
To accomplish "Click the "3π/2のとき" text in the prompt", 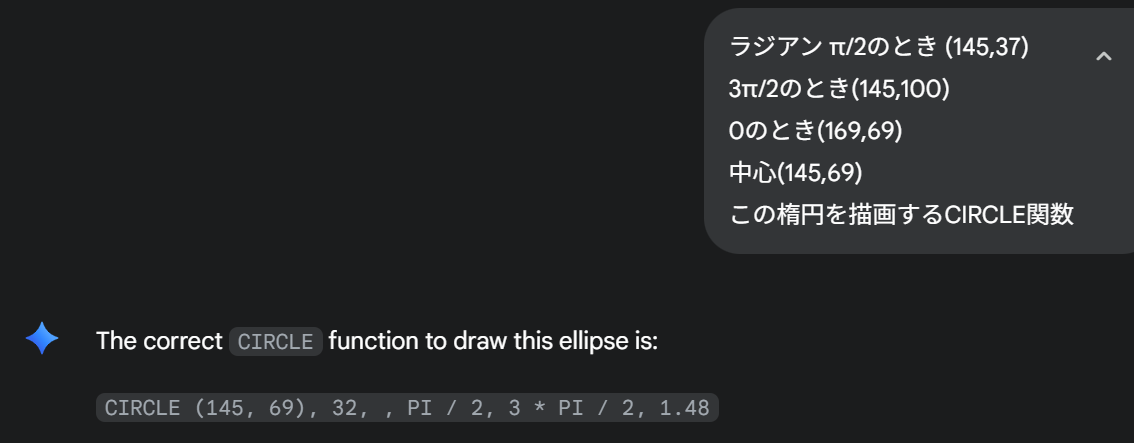I will click(x=790, y=88).
